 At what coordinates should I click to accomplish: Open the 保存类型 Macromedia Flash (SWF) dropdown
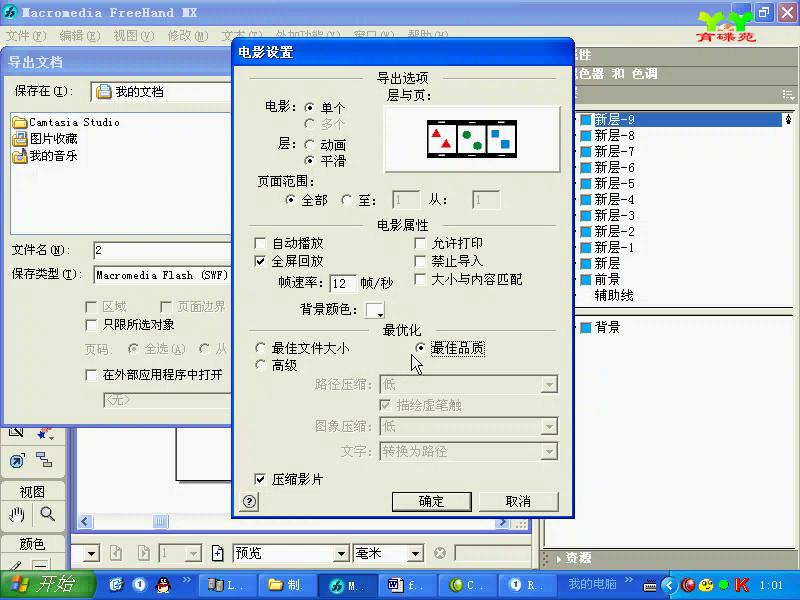(x=163, y=275)
